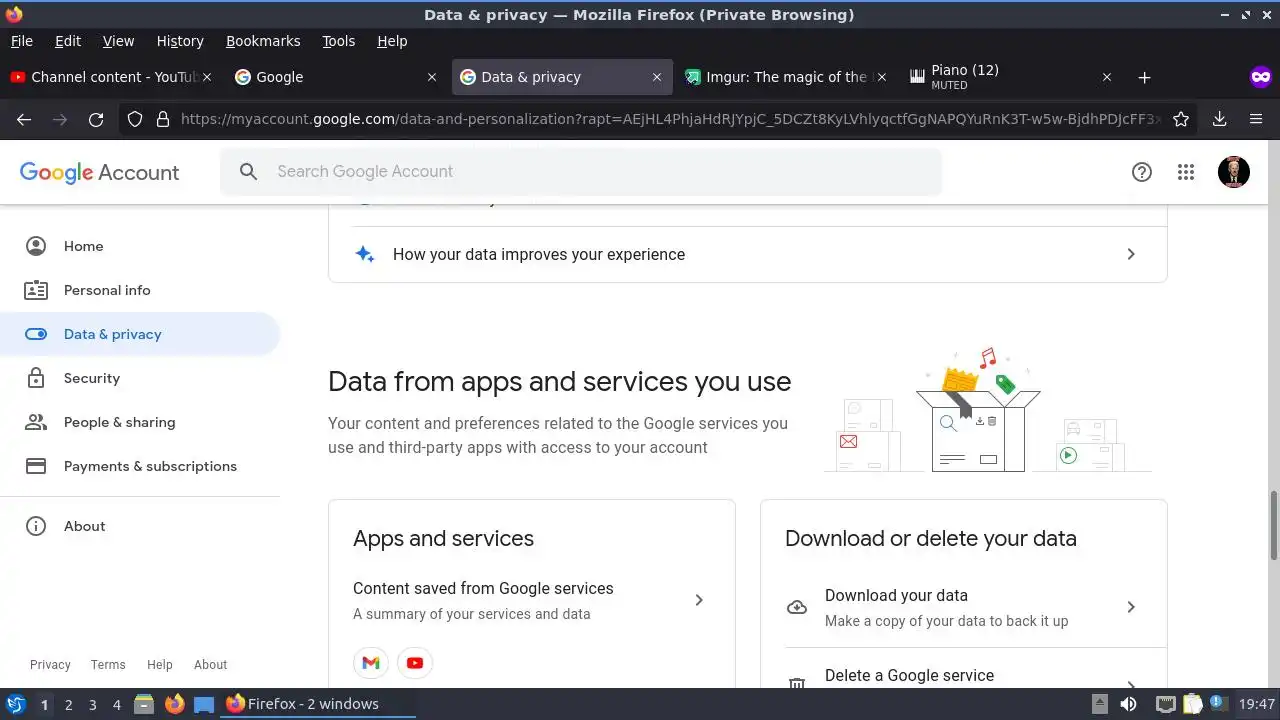This screenshot has width=1280, height=720.
Task: Open the Firefox hamburger application menu
Action: (x=1256, y=119)
